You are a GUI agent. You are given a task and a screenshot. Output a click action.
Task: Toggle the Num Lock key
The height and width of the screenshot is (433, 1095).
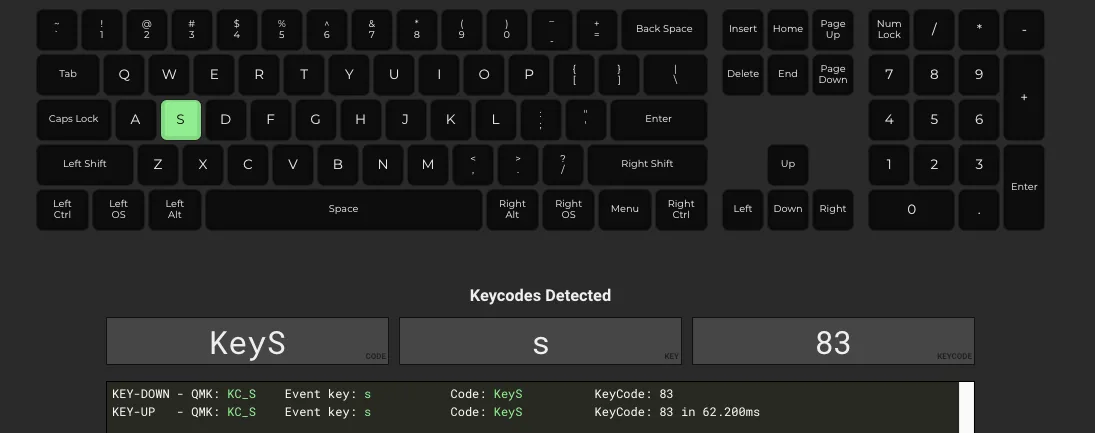pyautogui.click(x=889, y=29)
